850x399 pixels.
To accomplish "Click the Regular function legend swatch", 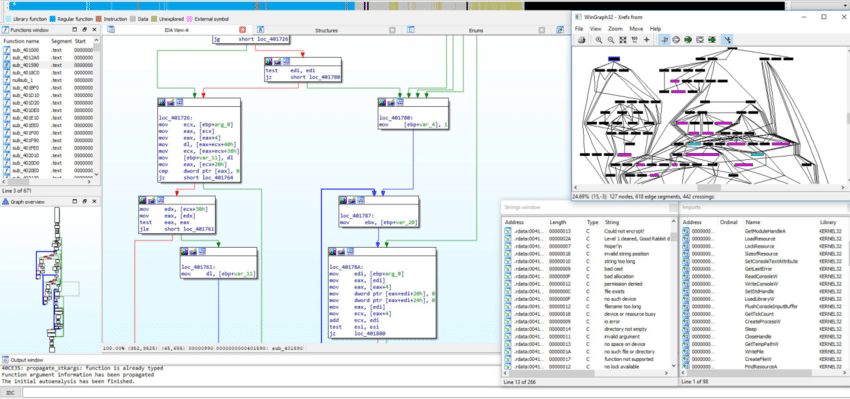I will (53, 19).
